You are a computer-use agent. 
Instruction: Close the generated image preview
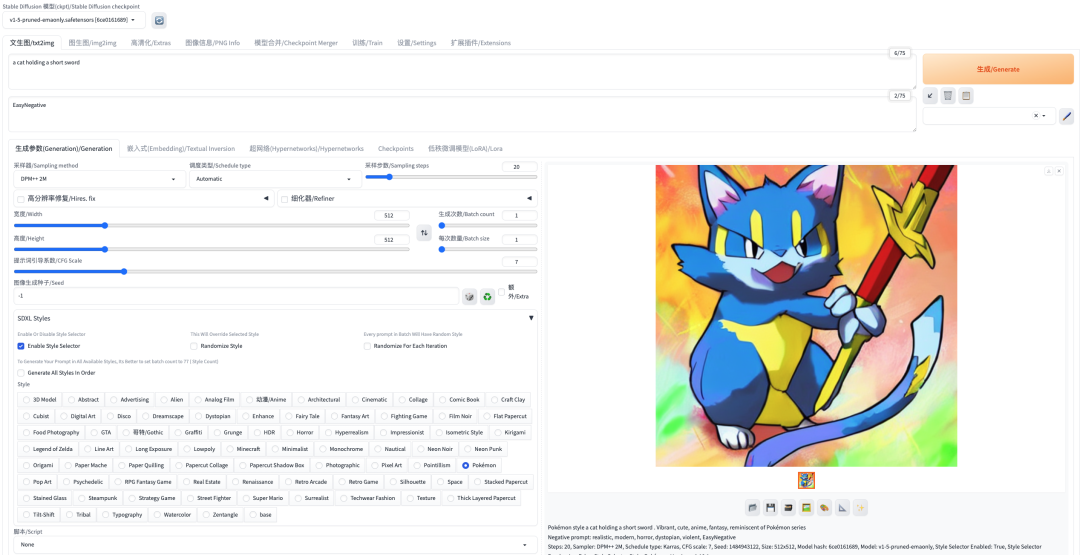pyautogui.click(x=1059, y=171)
